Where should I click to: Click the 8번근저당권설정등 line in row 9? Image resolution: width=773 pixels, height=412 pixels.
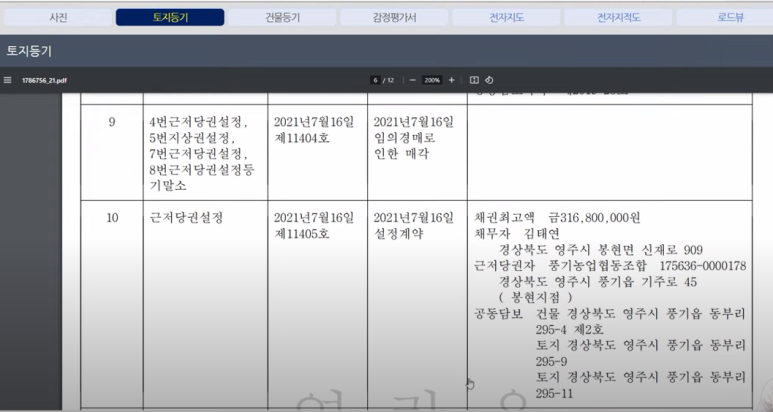(202, 170)
